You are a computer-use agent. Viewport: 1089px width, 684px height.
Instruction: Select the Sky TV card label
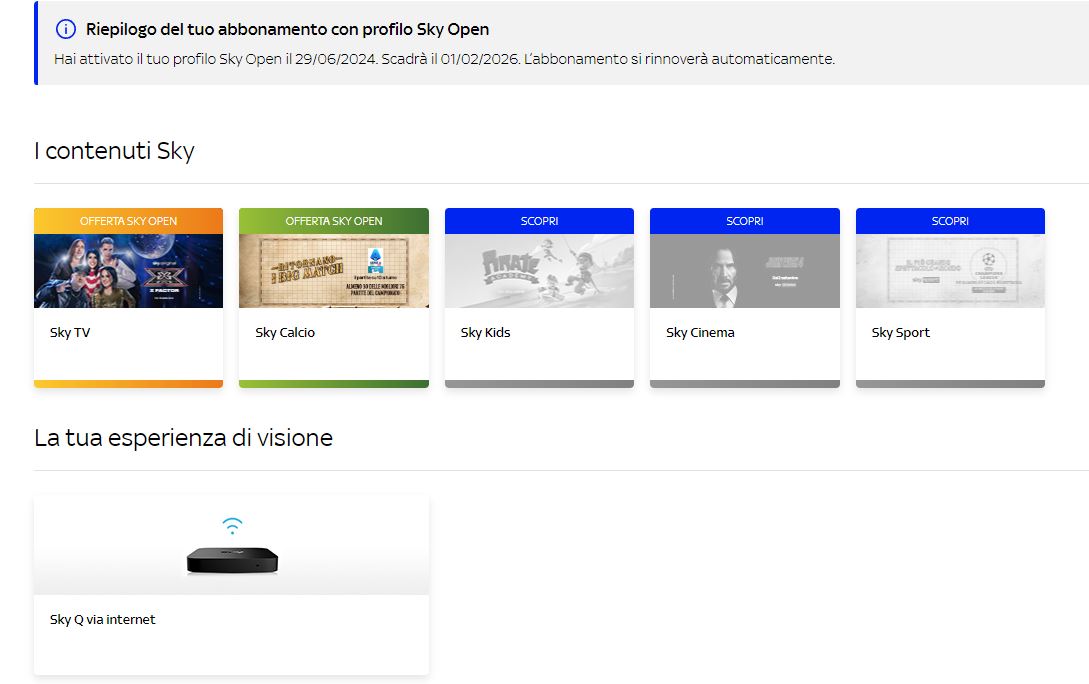click(x=70, y=333)
